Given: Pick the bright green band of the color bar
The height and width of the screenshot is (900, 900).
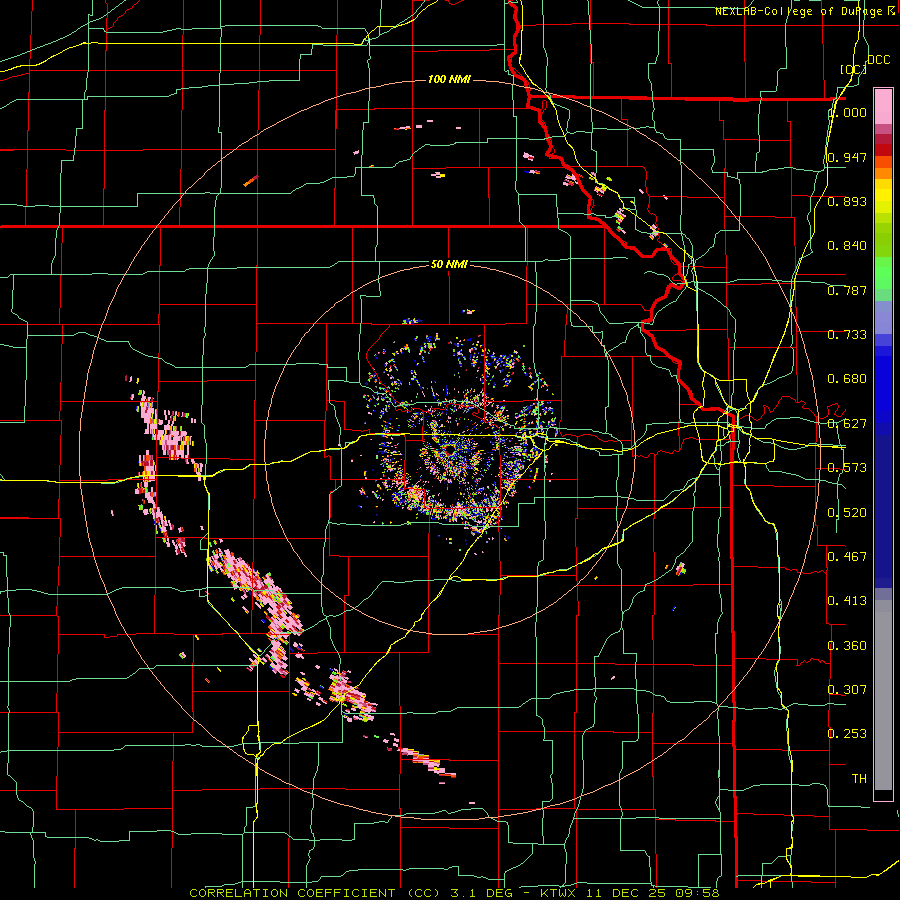Looking at the screenshot, I should (x=883, y=273).
